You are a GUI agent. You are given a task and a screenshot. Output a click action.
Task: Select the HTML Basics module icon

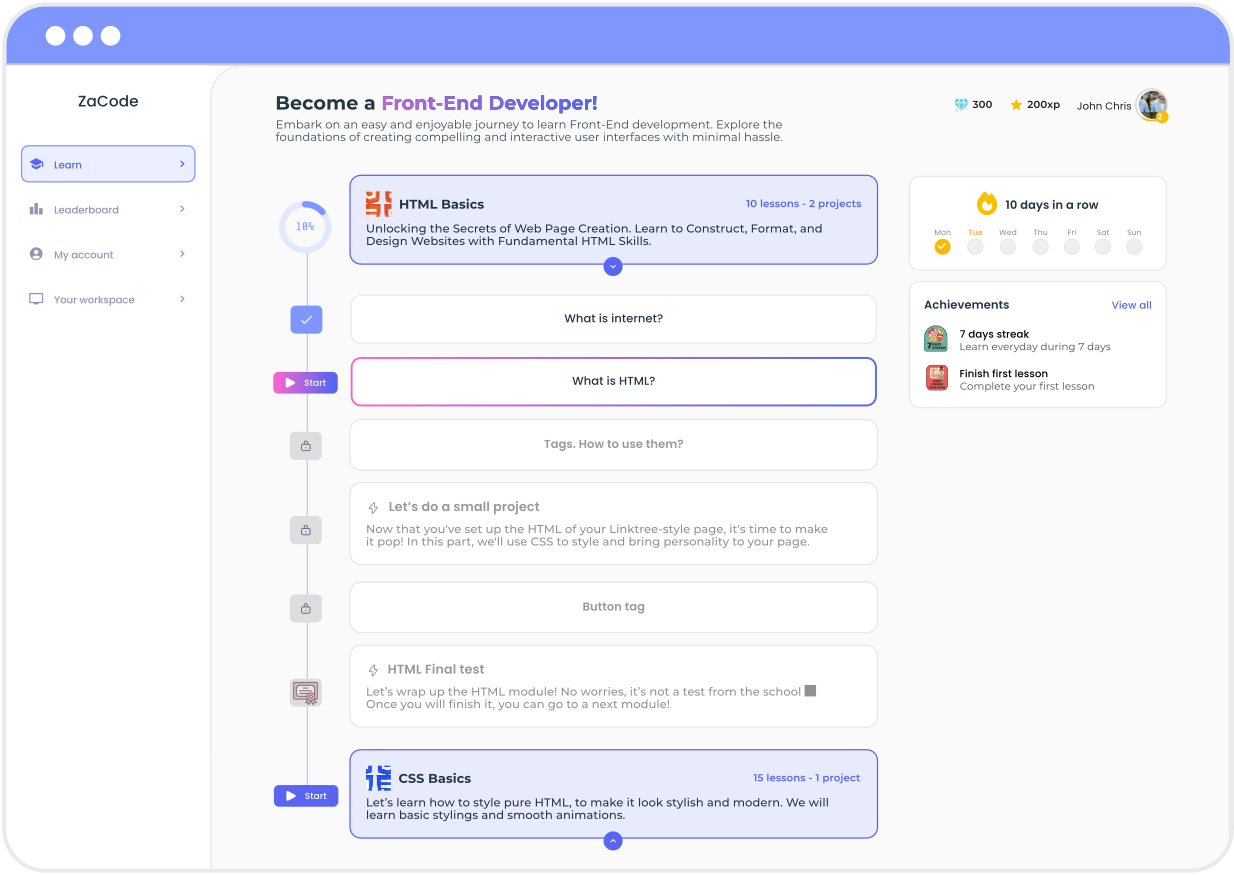coord(379,203)
